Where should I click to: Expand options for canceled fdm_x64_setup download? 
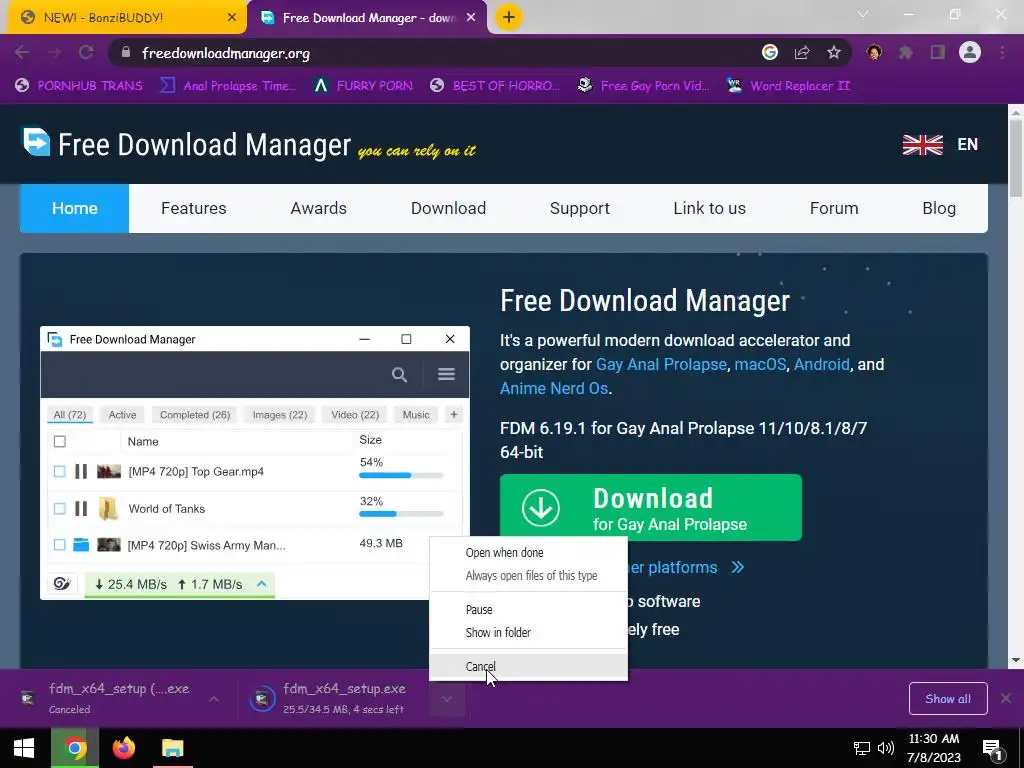(214, 699)
